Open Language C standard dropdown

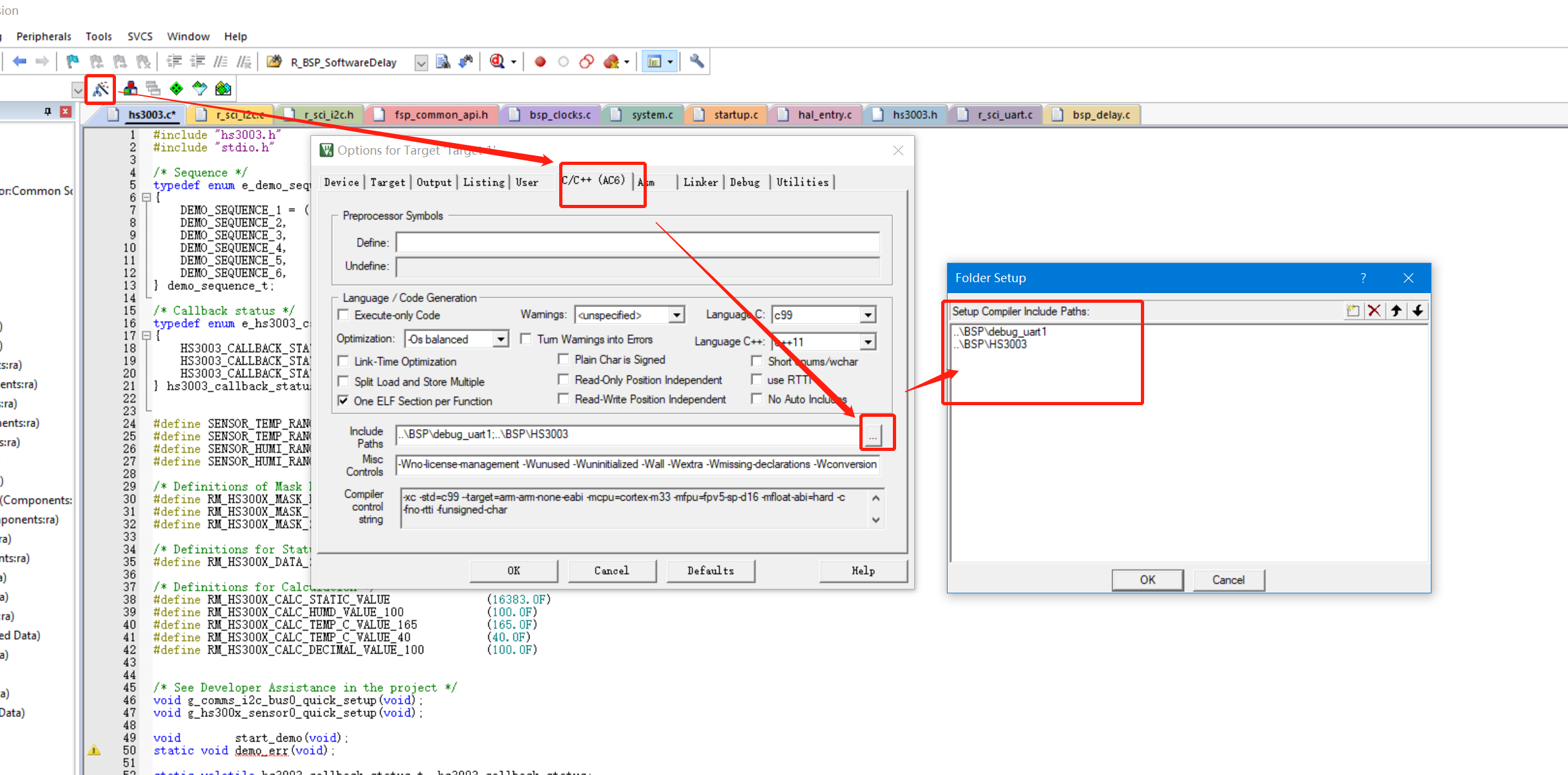pos(868,315)
